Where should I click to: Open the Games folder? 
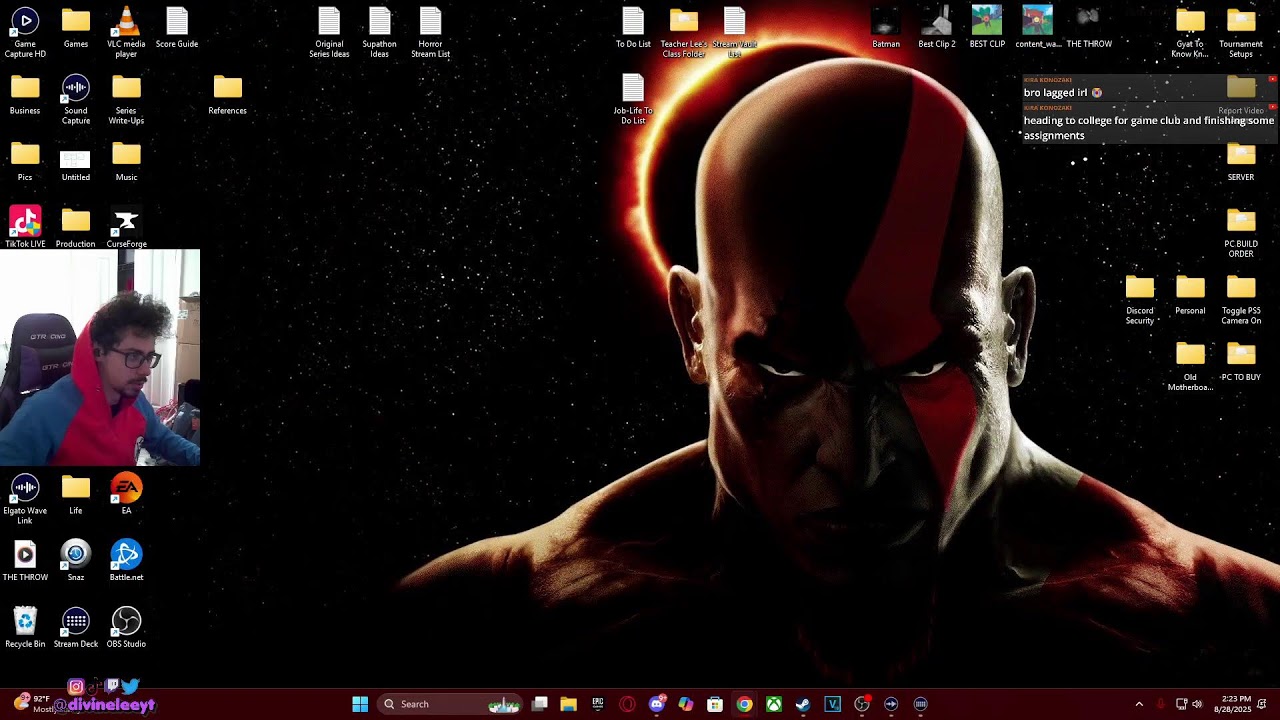click(x=76, y=27)
